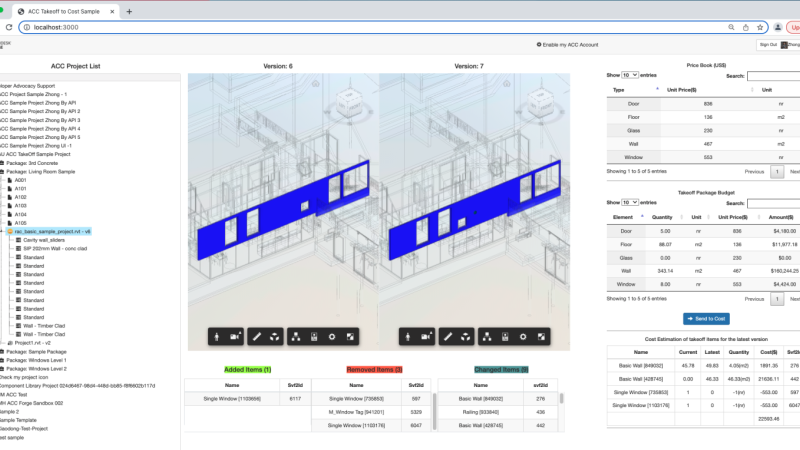This screenshot has height=450, width=800.
Task: Click the Home view icon in Version 7 viewer
Action: (507, 84)
